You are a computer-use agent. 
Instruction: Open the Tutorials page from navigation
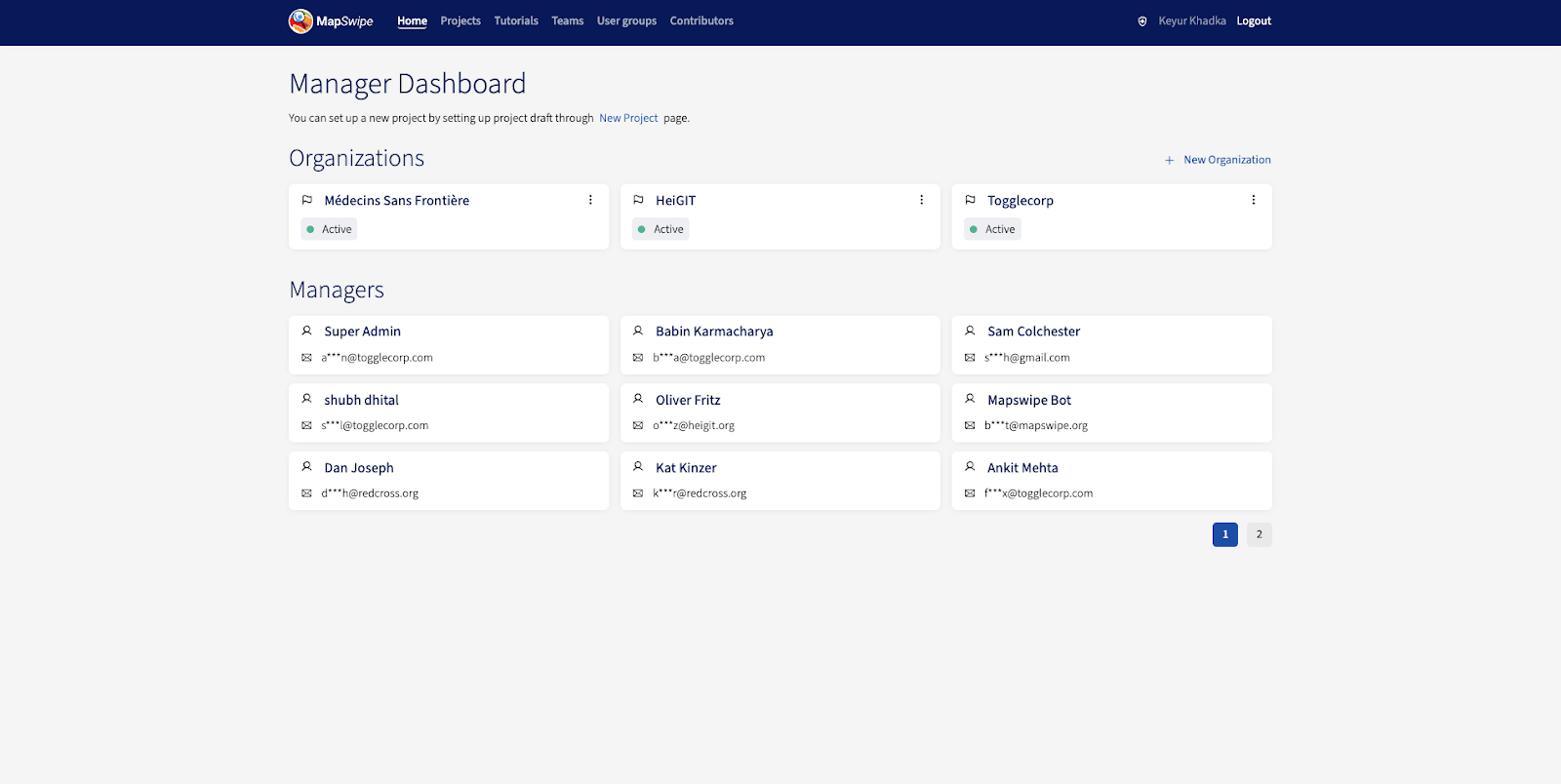point(516,20)
